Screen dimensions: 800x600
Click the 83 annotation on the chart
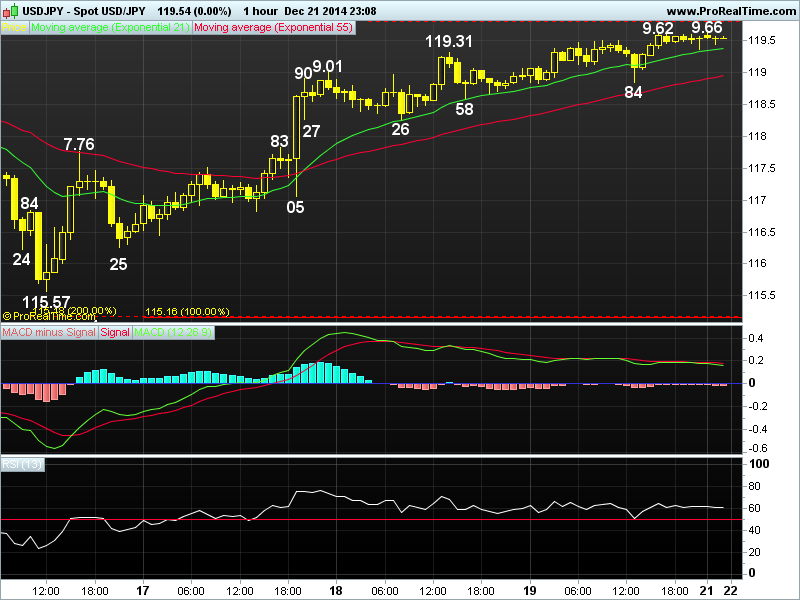pyautogui.click(x=279, y=141)
